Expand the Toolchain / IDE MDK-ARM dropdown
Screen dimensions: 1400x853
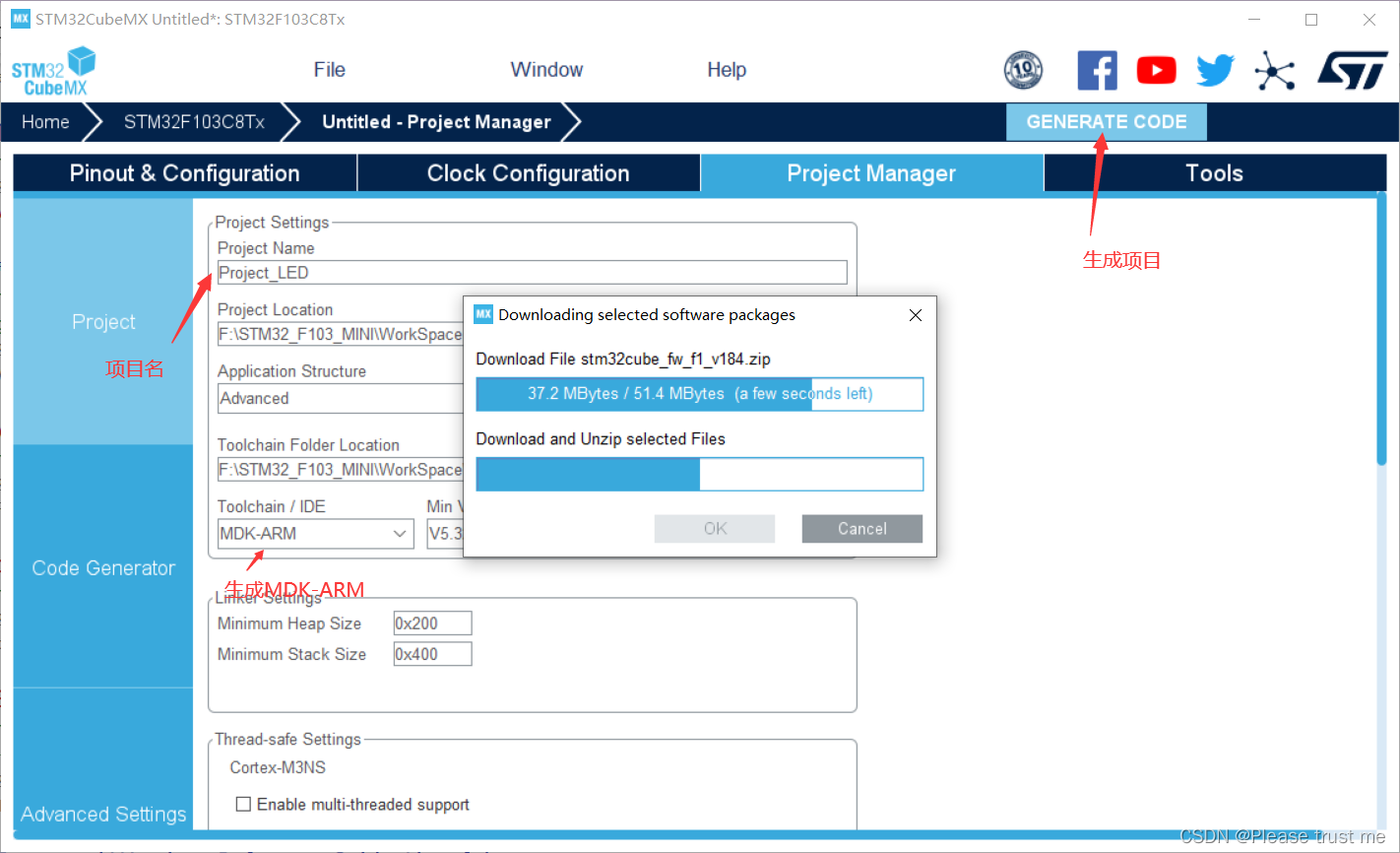tap(315, 534)
